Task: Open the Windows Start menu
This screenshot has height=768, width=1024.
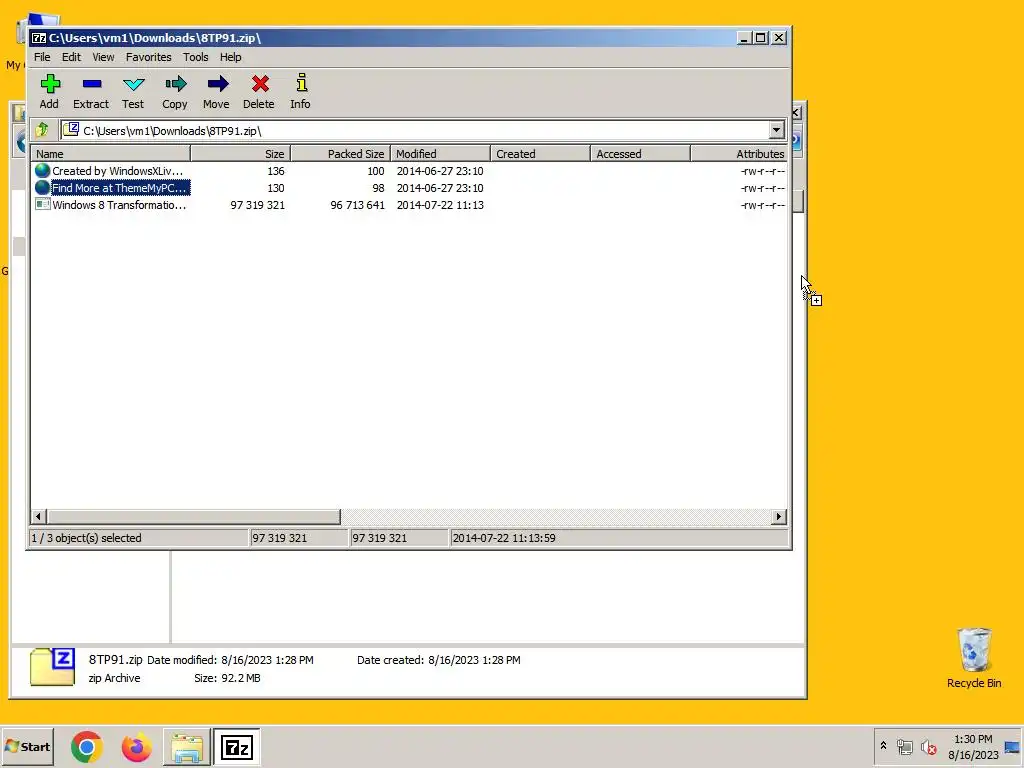Action: click(x=27, y=746)
